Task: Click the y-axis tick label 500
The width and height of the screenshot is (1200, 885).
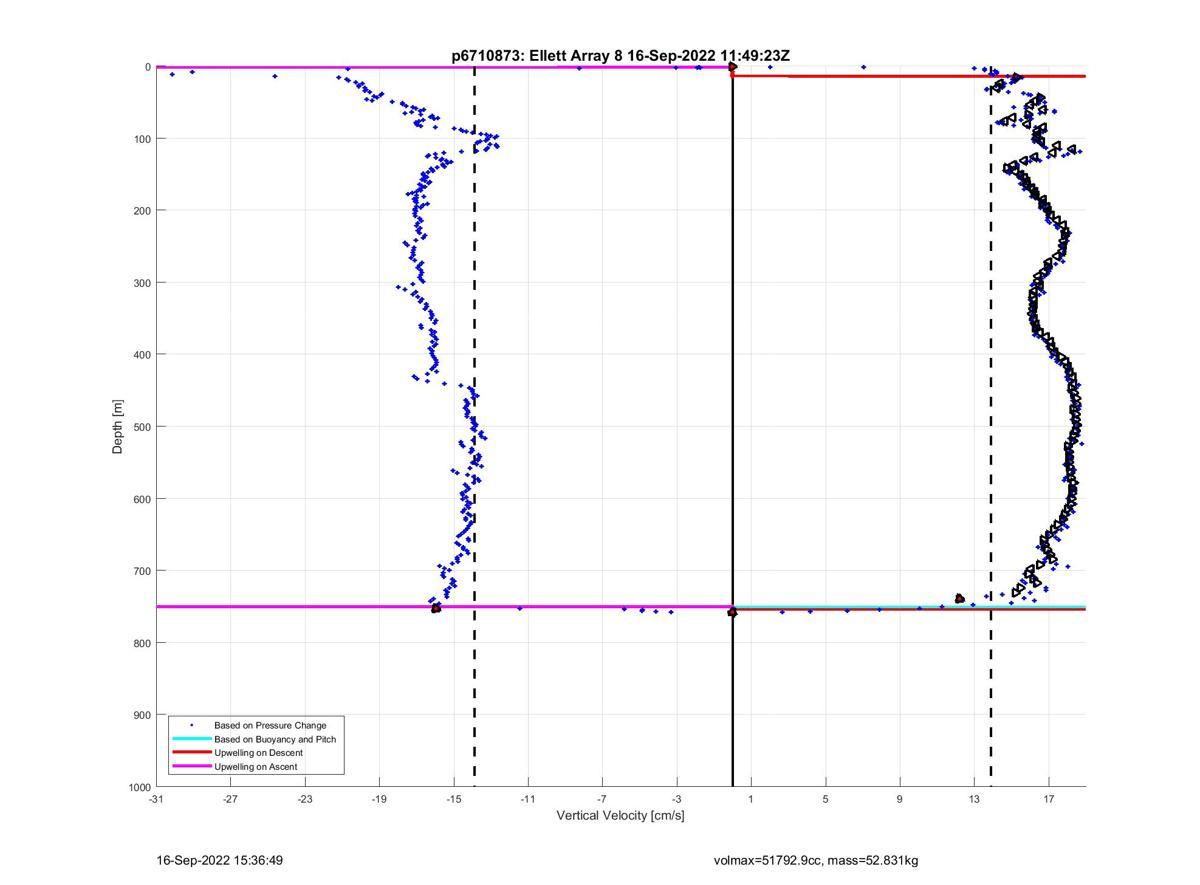Action: (x=141, y=427)
